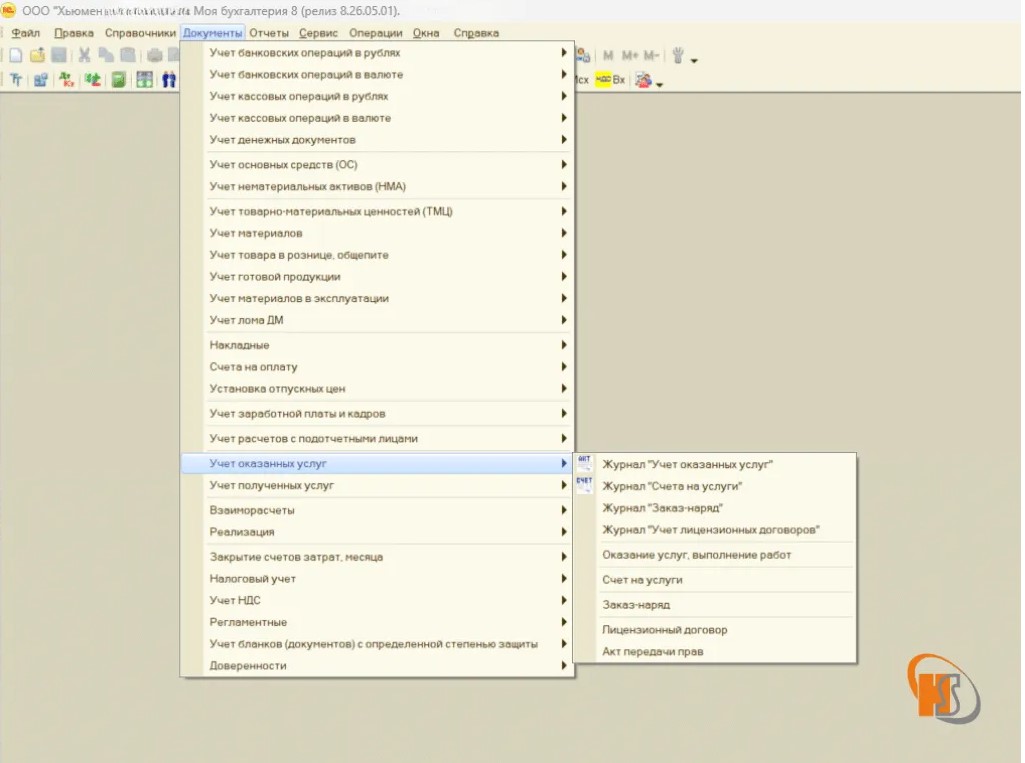Viewport: 1025px width, 763px height.
Task: Click the user with lock icon
Action: pyautogui.click(x=583, y=56)
